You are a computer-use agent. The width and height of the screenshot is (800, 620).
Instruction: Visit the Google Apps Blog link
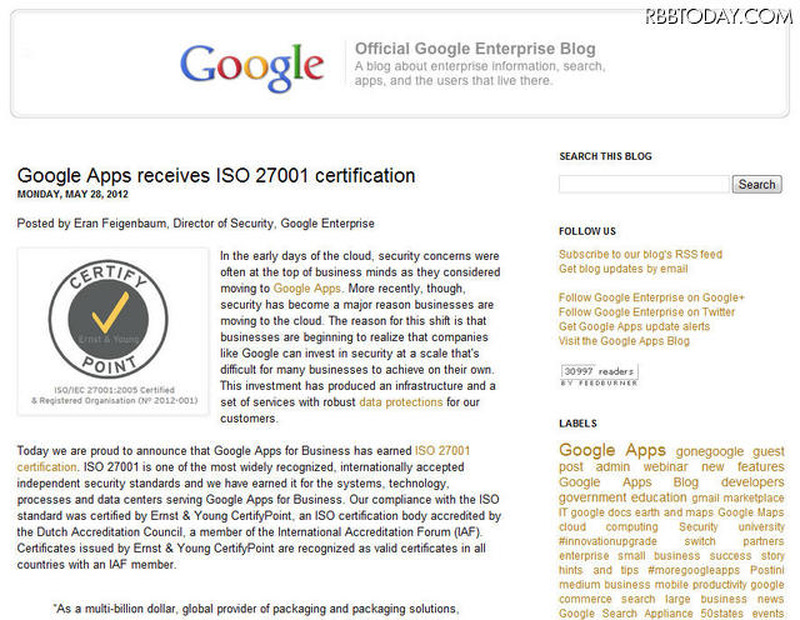624,341
